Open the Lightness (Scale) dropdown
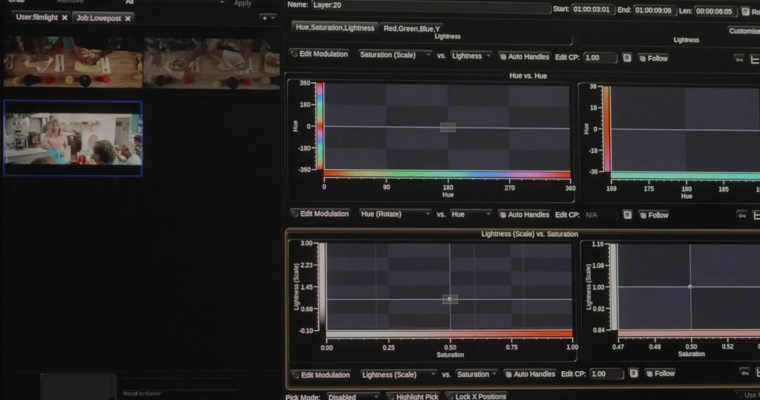This screenshot has height=400, width=760. tap(398, 374)
